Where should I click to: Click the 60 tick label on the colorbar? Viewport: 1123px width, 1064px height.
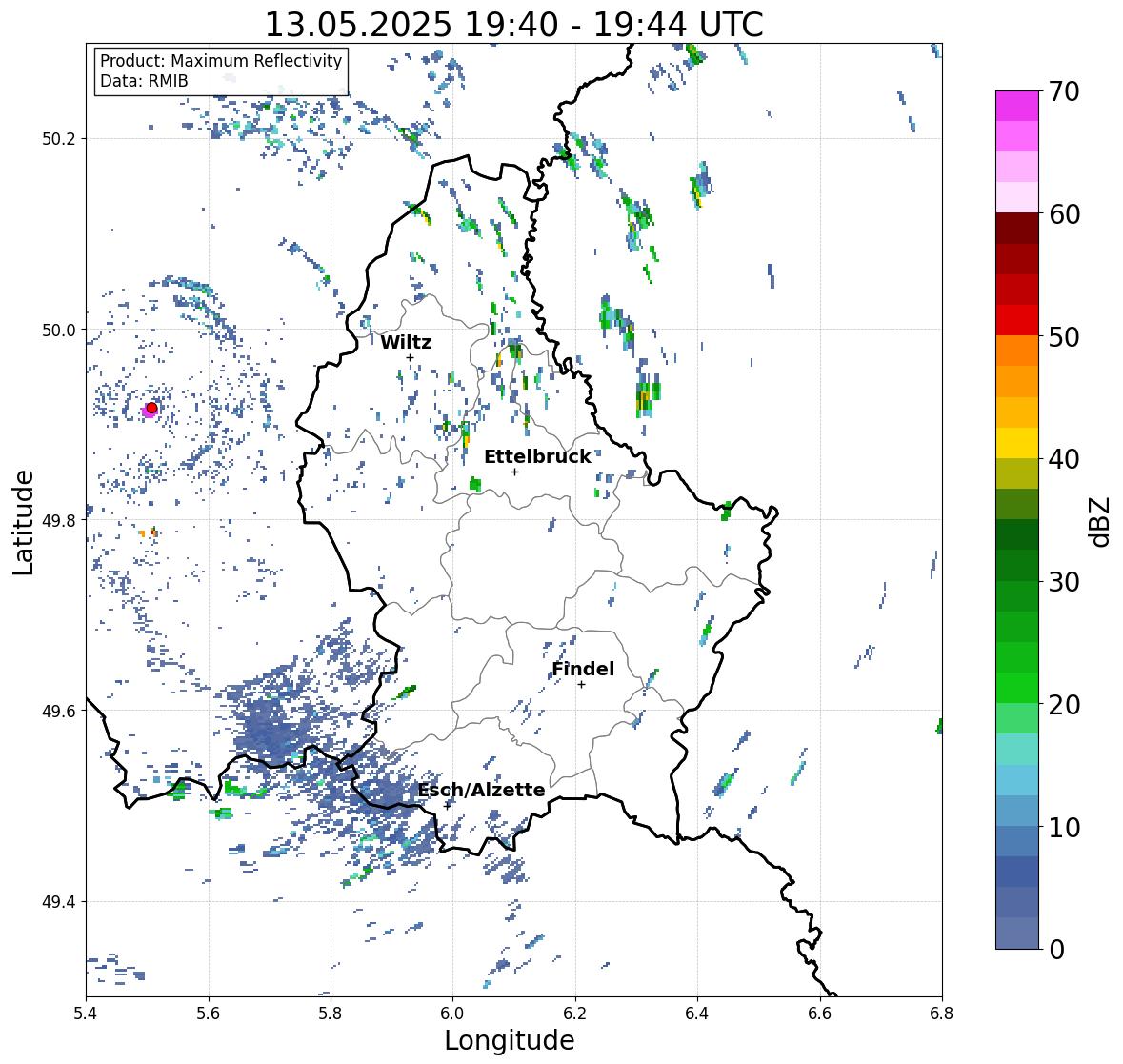click(x=1064, y=214)
